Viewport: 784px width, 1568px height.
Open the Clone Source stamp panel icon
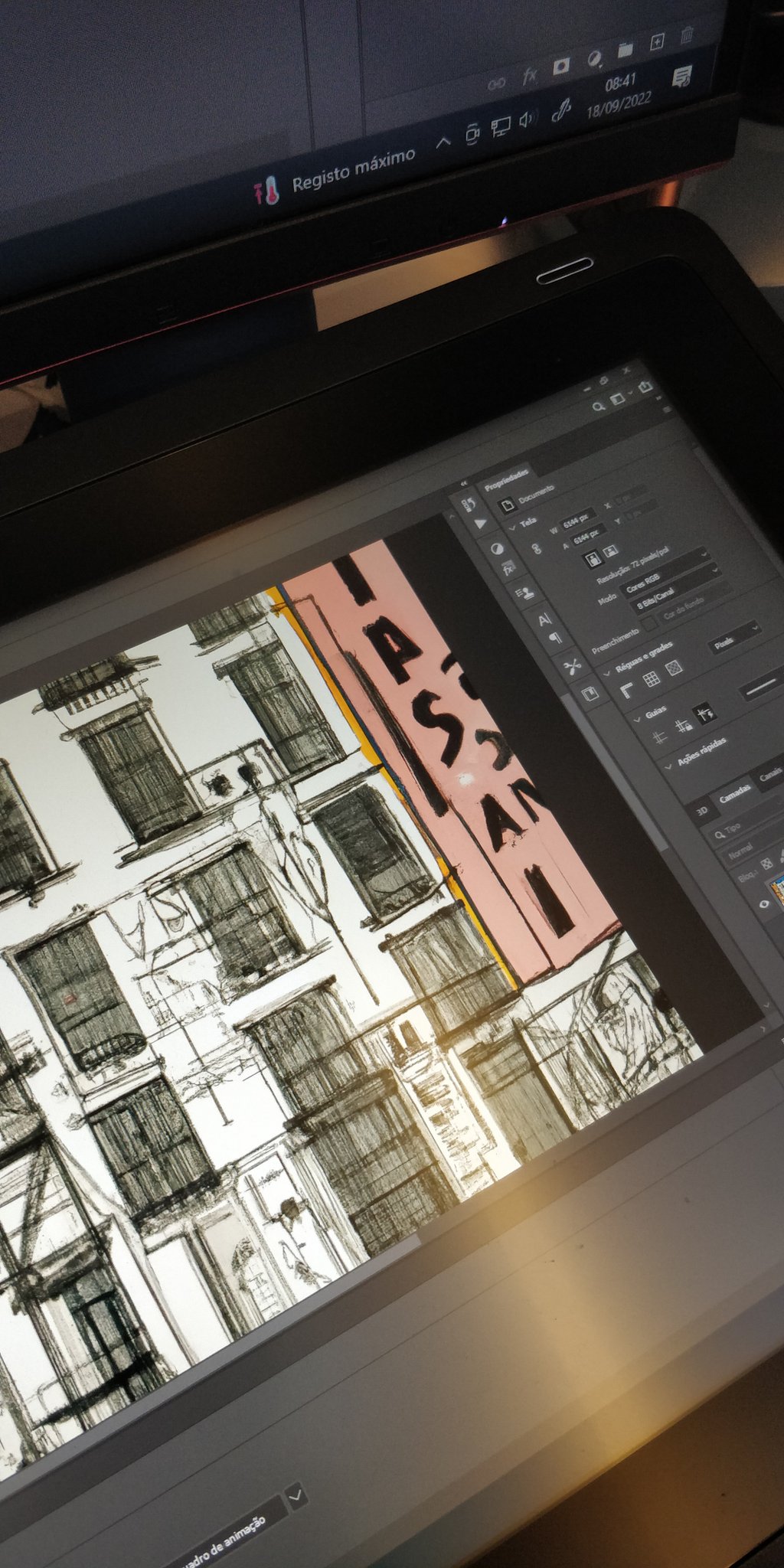[x=524, y=593]
